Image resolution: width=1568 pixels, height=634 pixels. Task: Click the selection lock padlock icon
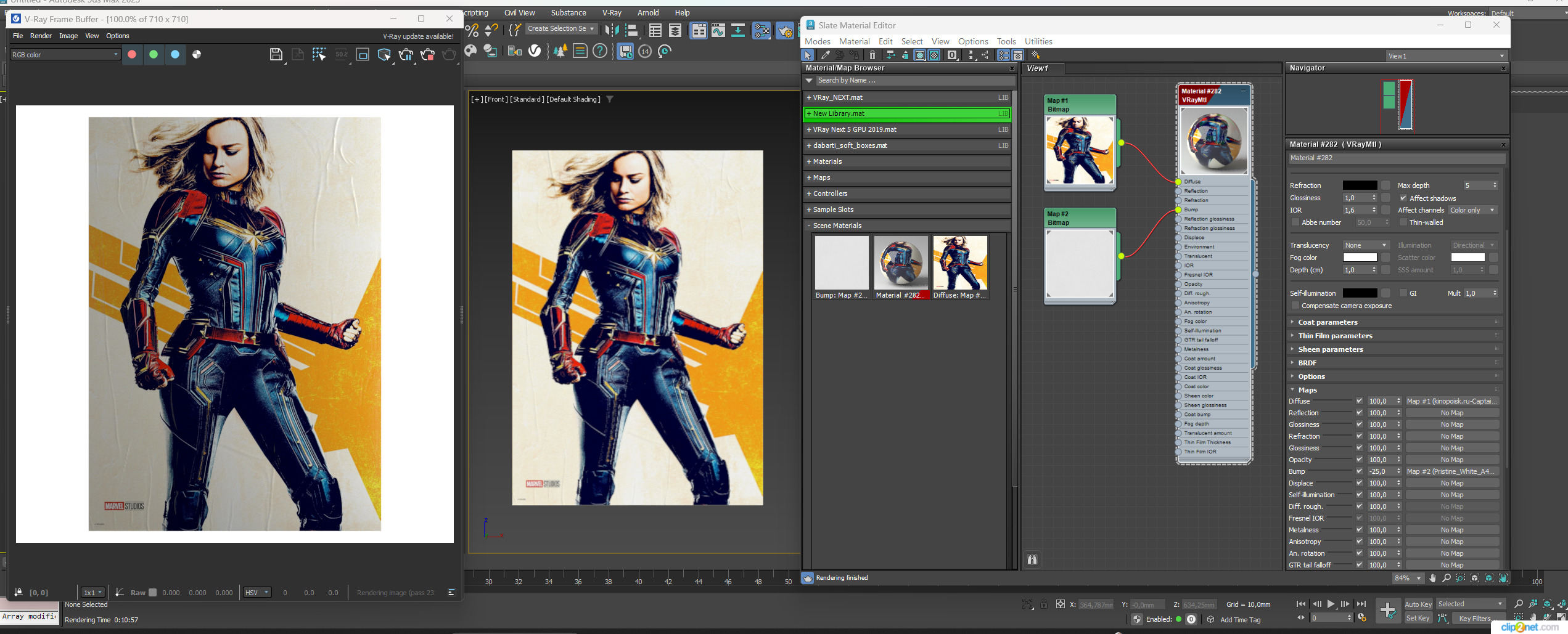(x=1043, y=604)
